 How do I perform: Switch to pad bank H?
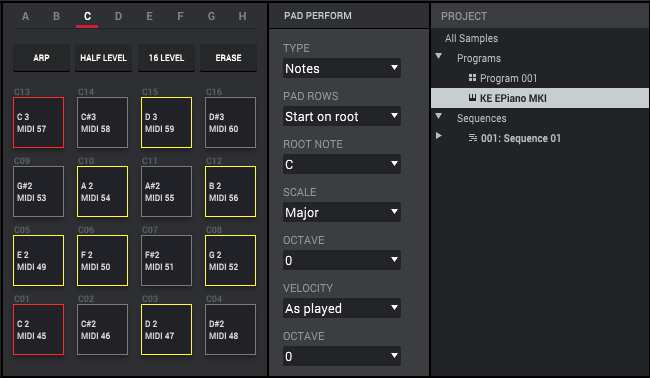coord(243,16)
